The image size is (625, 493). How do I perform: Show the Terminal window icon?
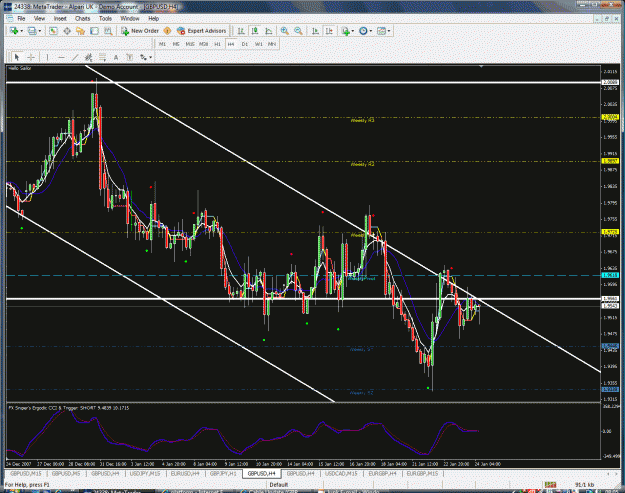click(94, 31)
